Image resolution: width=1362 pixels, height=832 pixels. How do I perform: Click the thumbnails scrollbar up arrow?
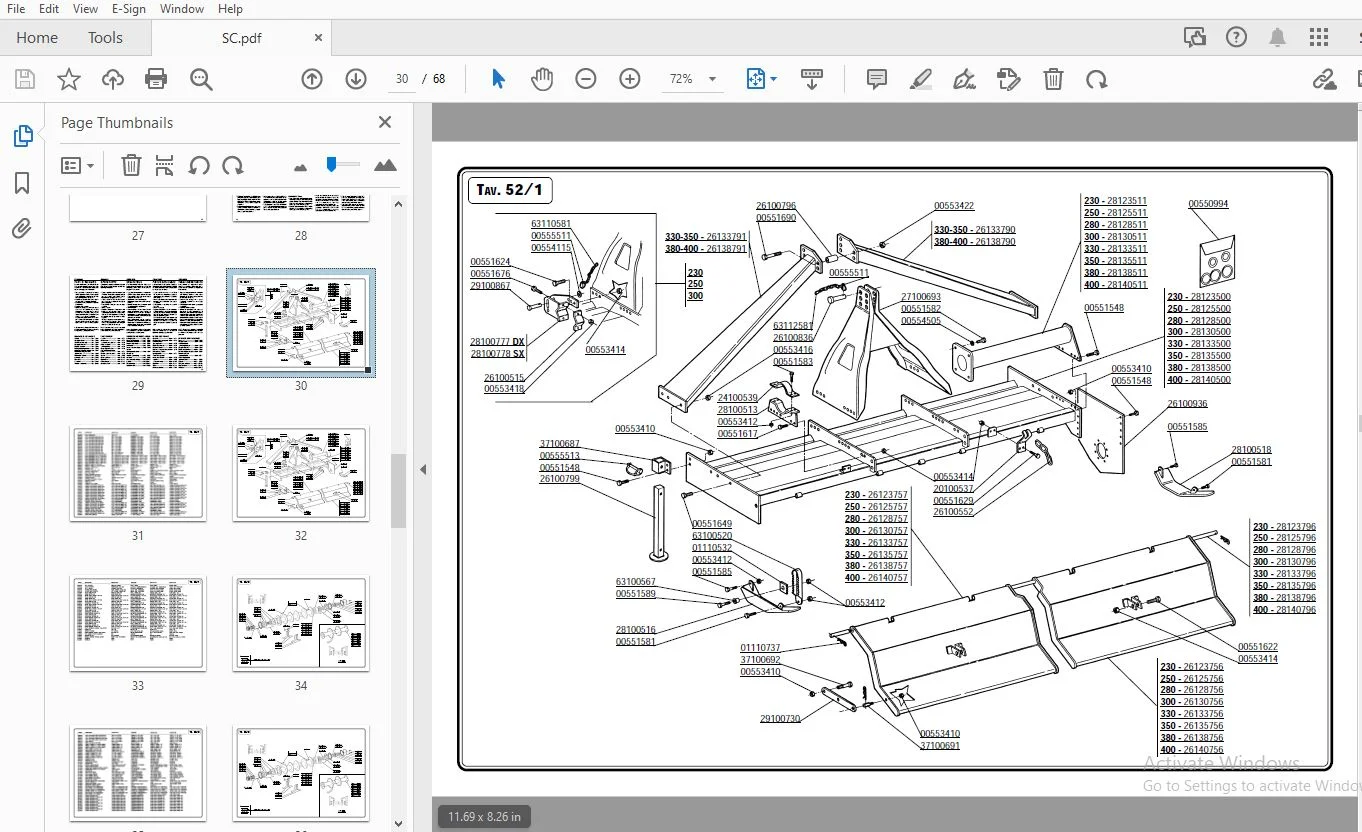click(x=398, y=204)
